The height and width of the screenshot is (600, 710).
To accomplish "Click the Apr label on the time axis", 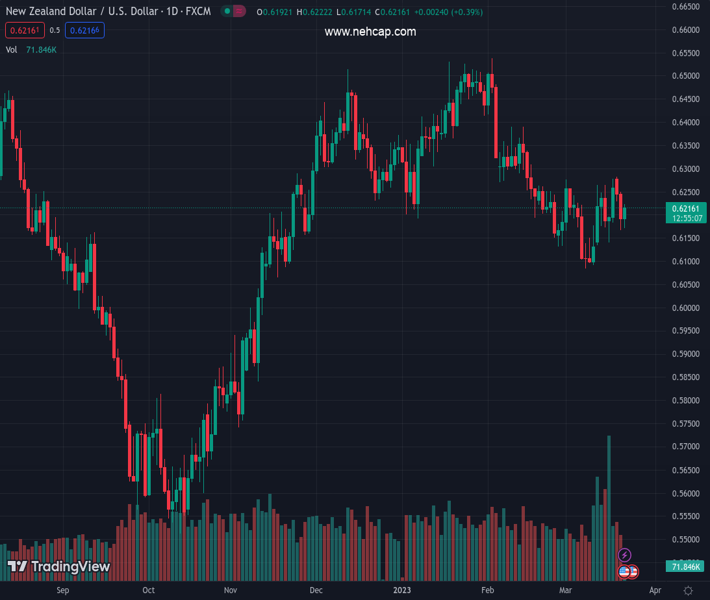I will [653, 590].
